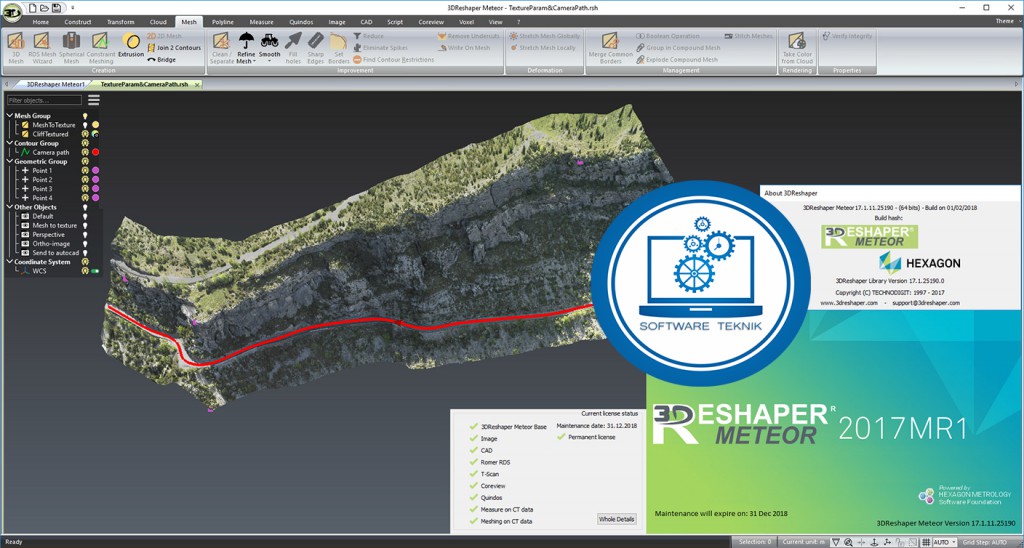
Task: Collapse the Mesh Group tree node
Action: (x=10, y=116)
